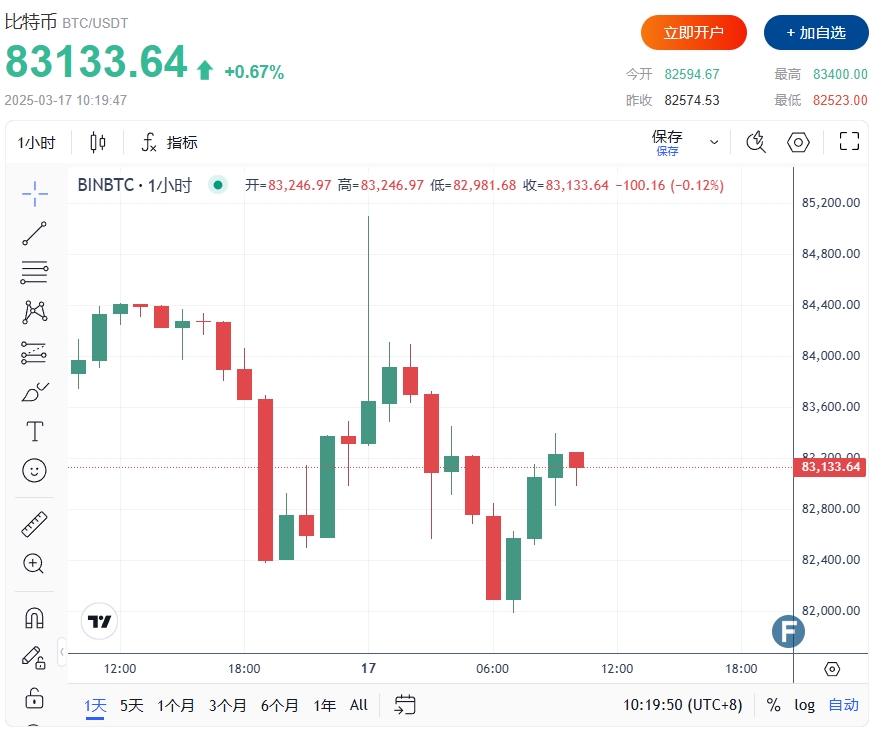Open the Fibonacci retracement tools

(35, 272)
